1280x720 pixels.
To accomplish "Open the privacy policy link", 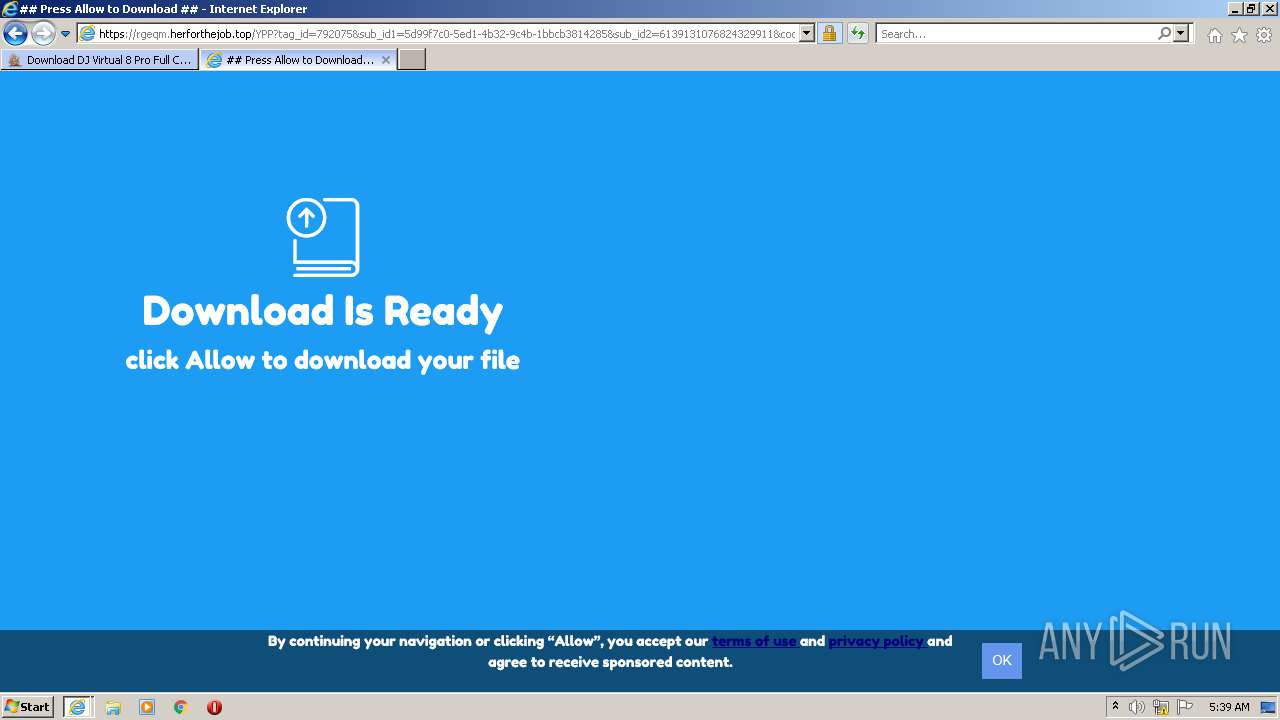I will point(876,641).
